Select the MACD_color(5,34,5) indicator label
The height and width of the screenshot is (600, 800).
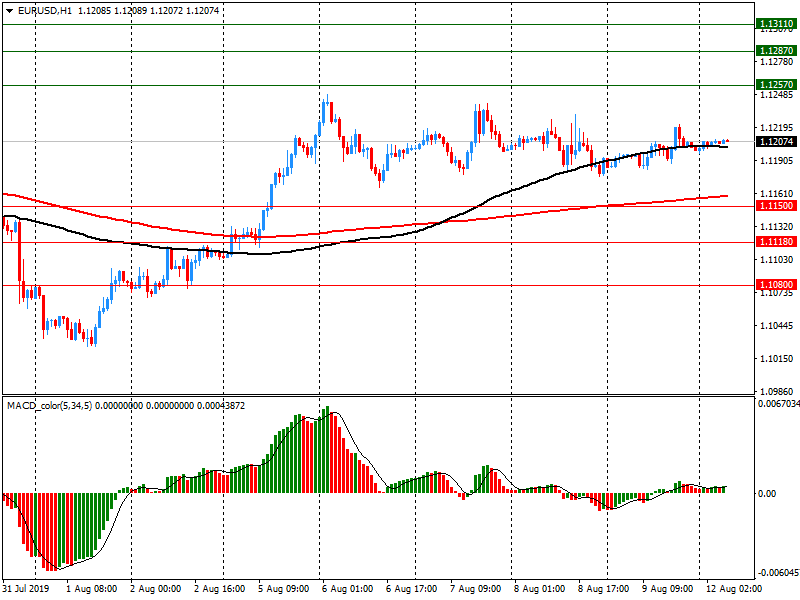tap(49, 406)
